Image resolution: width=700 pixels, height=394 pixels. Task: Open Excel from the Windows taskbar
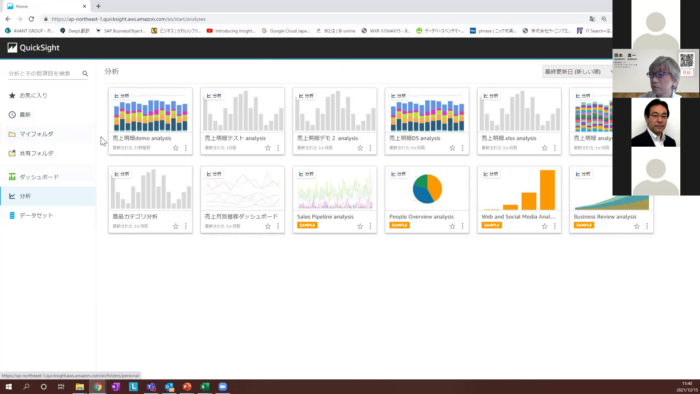[x=205, y=386]
